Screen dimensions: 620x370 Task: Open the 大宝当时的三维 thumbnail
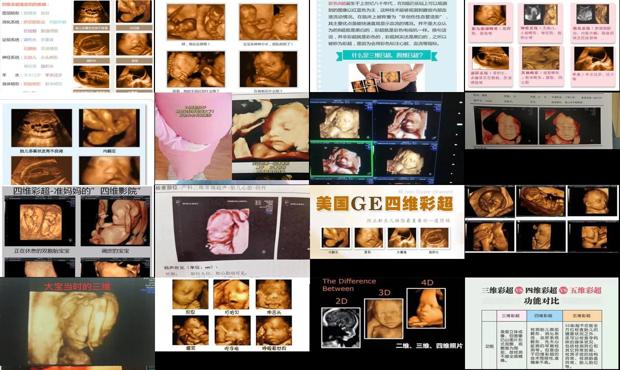(x=77, y=324)
